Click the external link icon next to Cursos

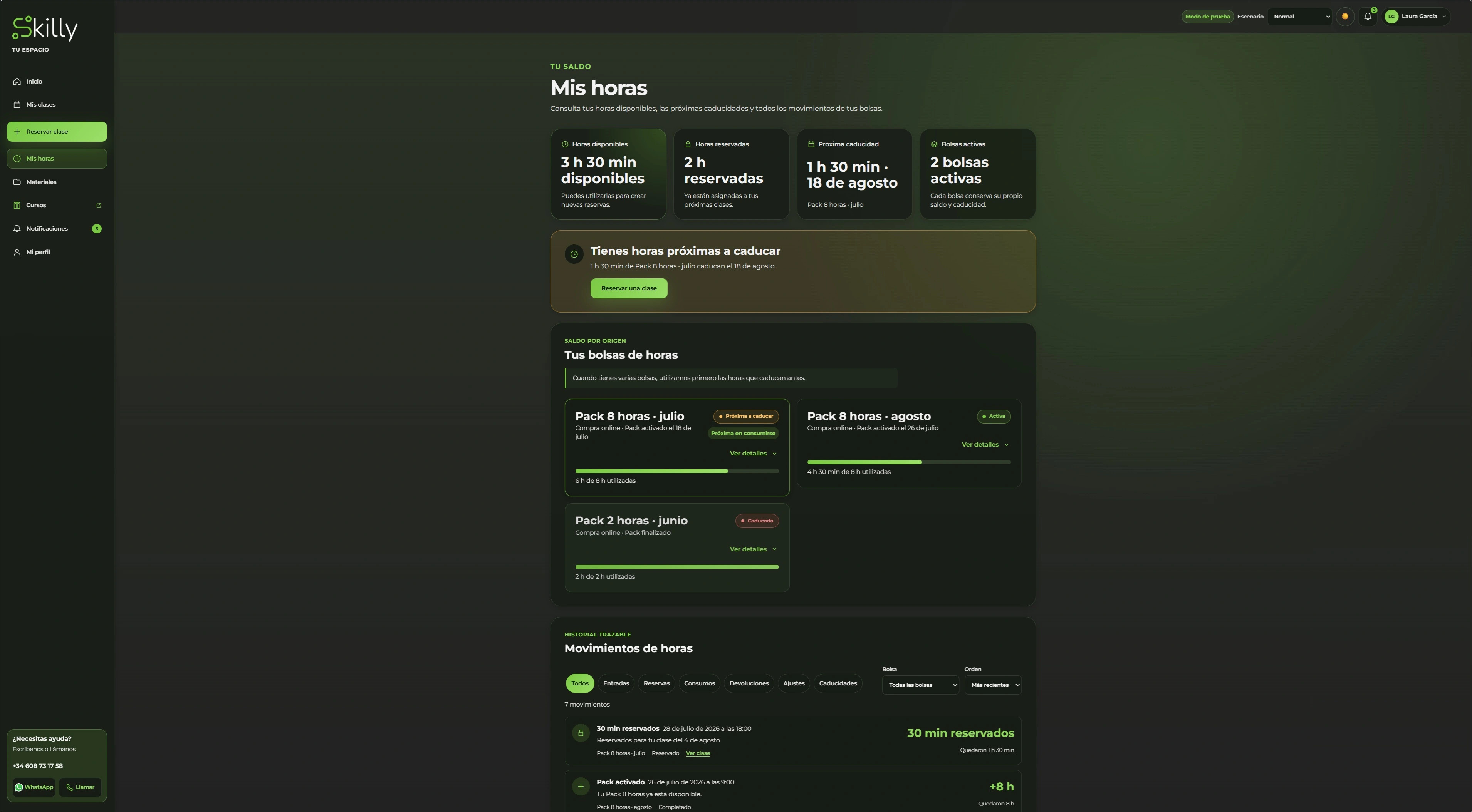(x=99, y=206)
